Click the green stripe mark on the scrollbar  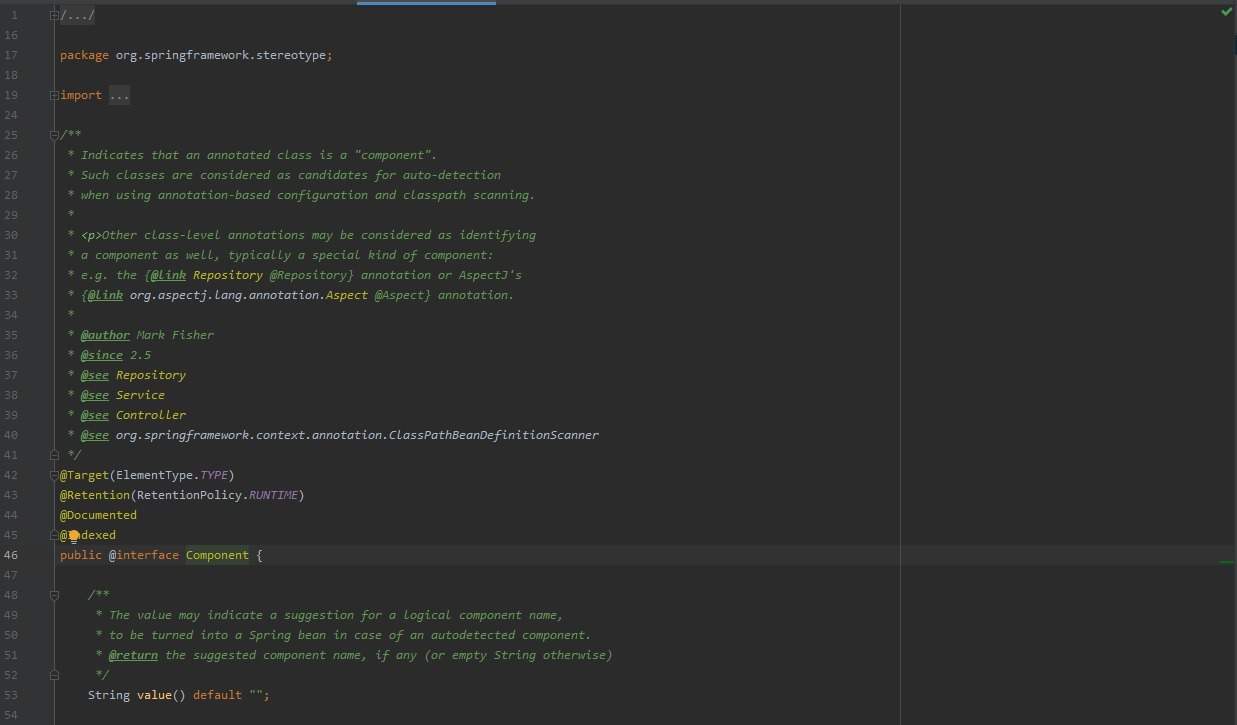tap(1227, 562)
